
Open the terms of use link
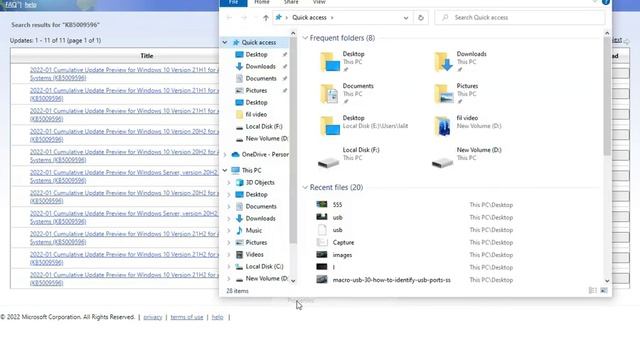click(187, 317)
